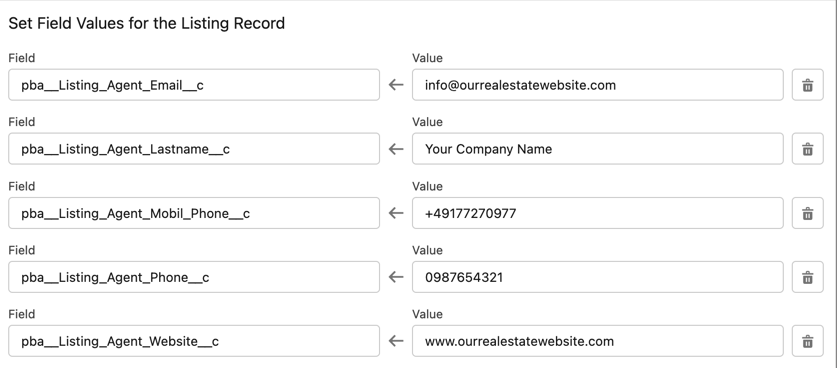Click the arrow beside the Agent_Phone field

[396, 277]
